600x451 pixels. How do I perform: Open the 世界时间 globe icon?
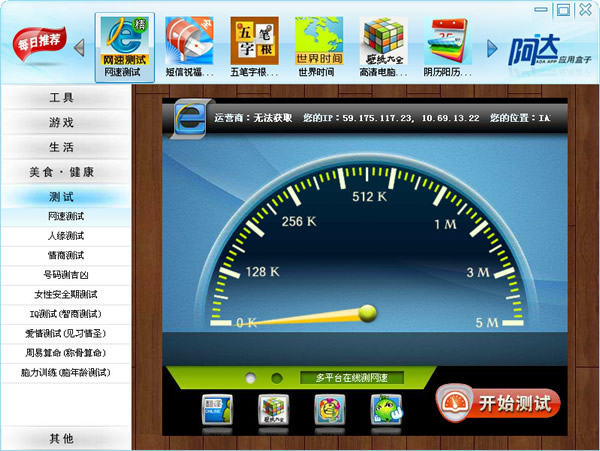coord(319,41)
